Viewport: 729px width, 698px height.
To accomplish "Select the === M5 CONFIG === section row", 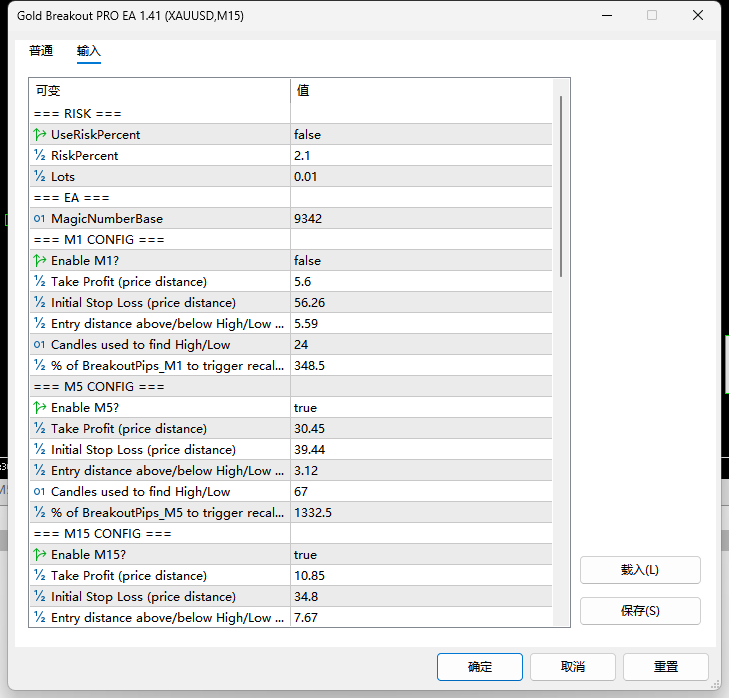I will (291, 387).
